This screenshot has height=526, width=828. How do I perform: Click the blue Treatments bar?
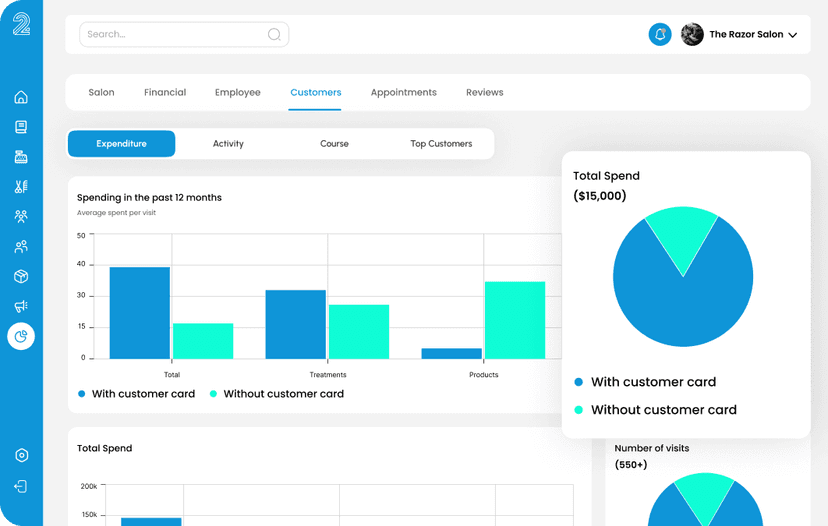pyautogui.click(x=296, y=324)
